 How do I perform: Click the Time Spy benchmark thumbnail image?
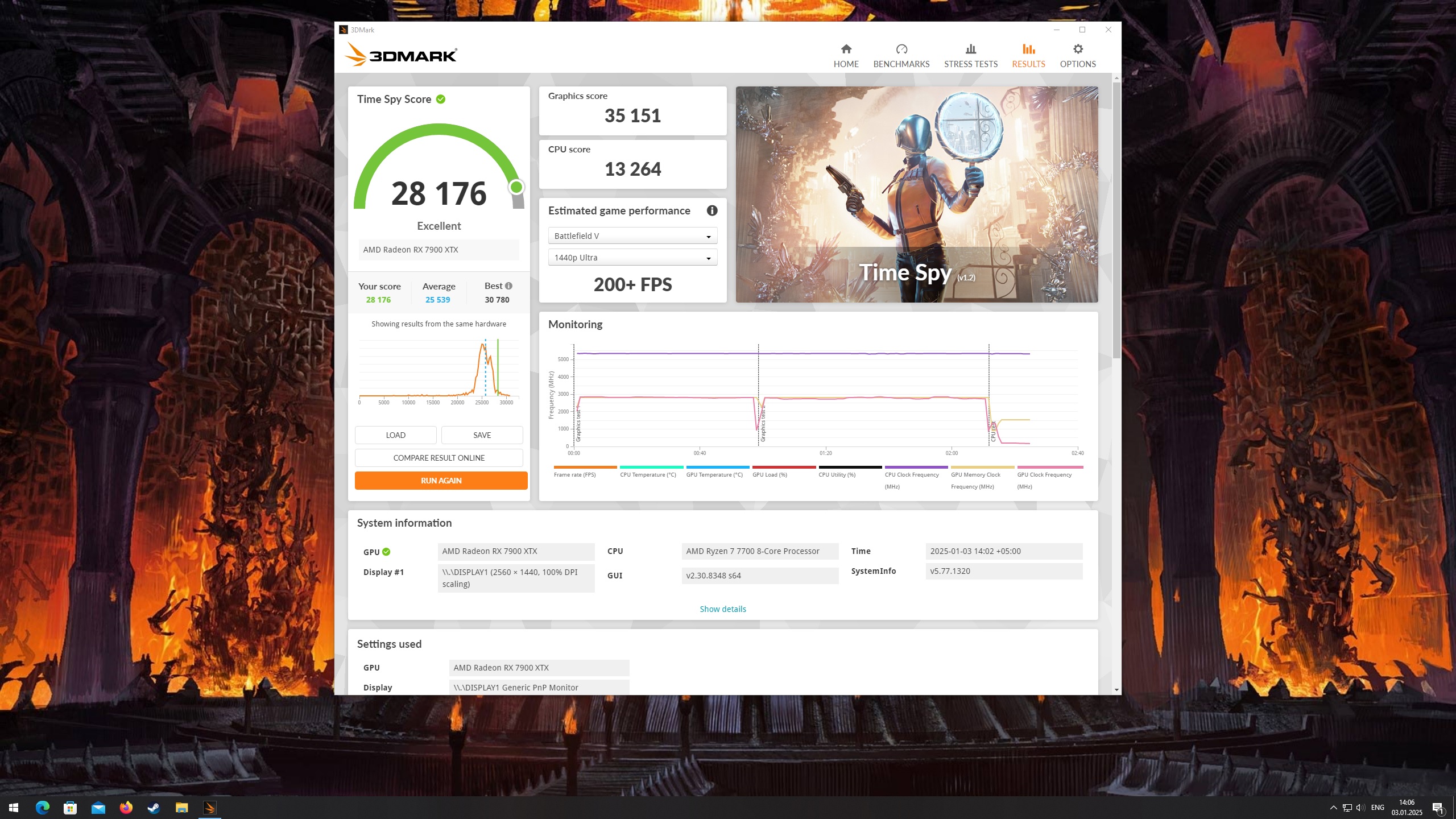tap(916, 194)
